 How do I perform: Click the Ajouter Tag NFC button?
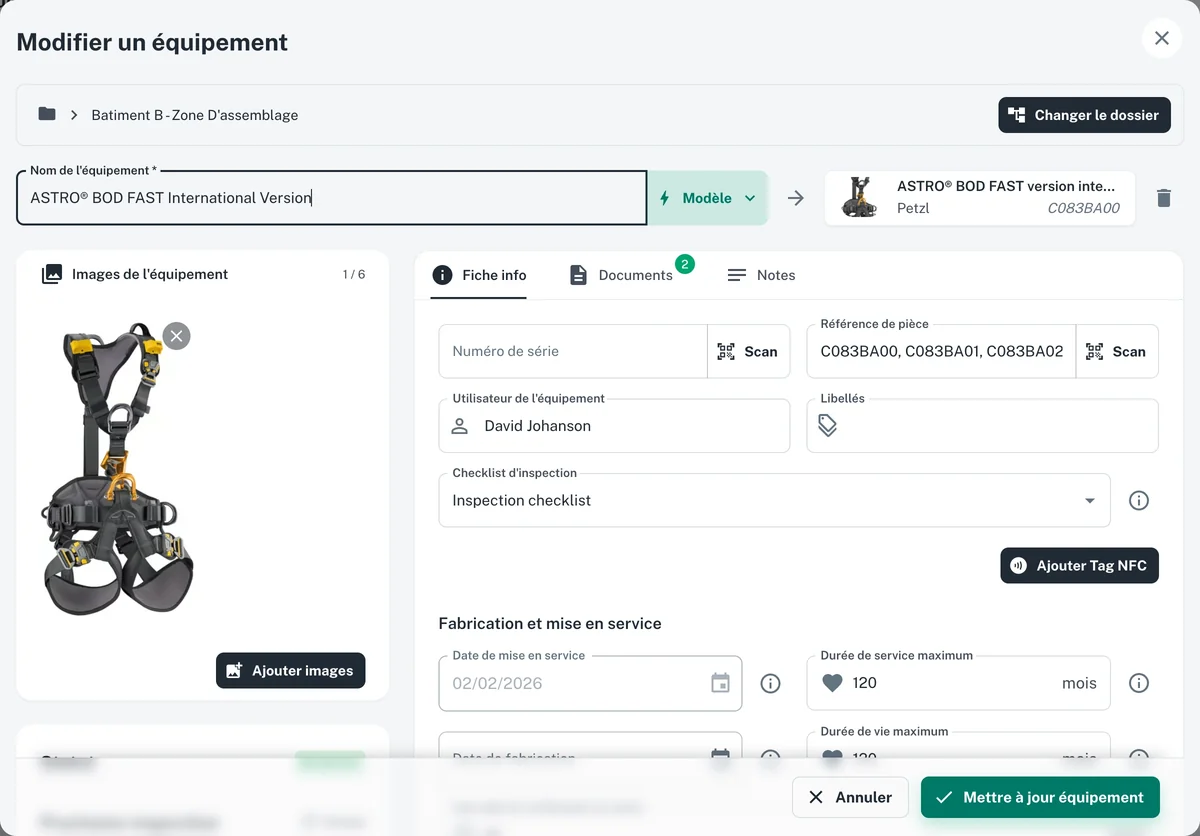point(1079,565)
